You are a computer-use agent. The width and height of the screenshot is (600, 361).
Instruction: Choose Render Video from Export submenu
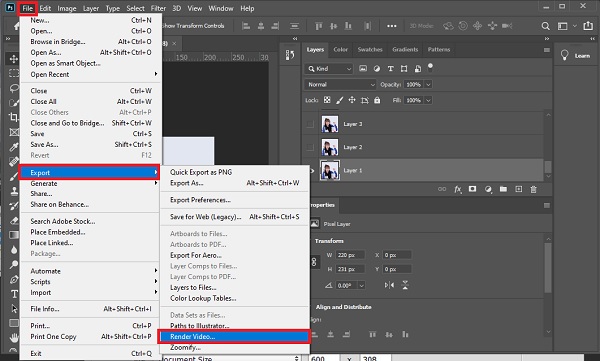click(x=234, y=336)
